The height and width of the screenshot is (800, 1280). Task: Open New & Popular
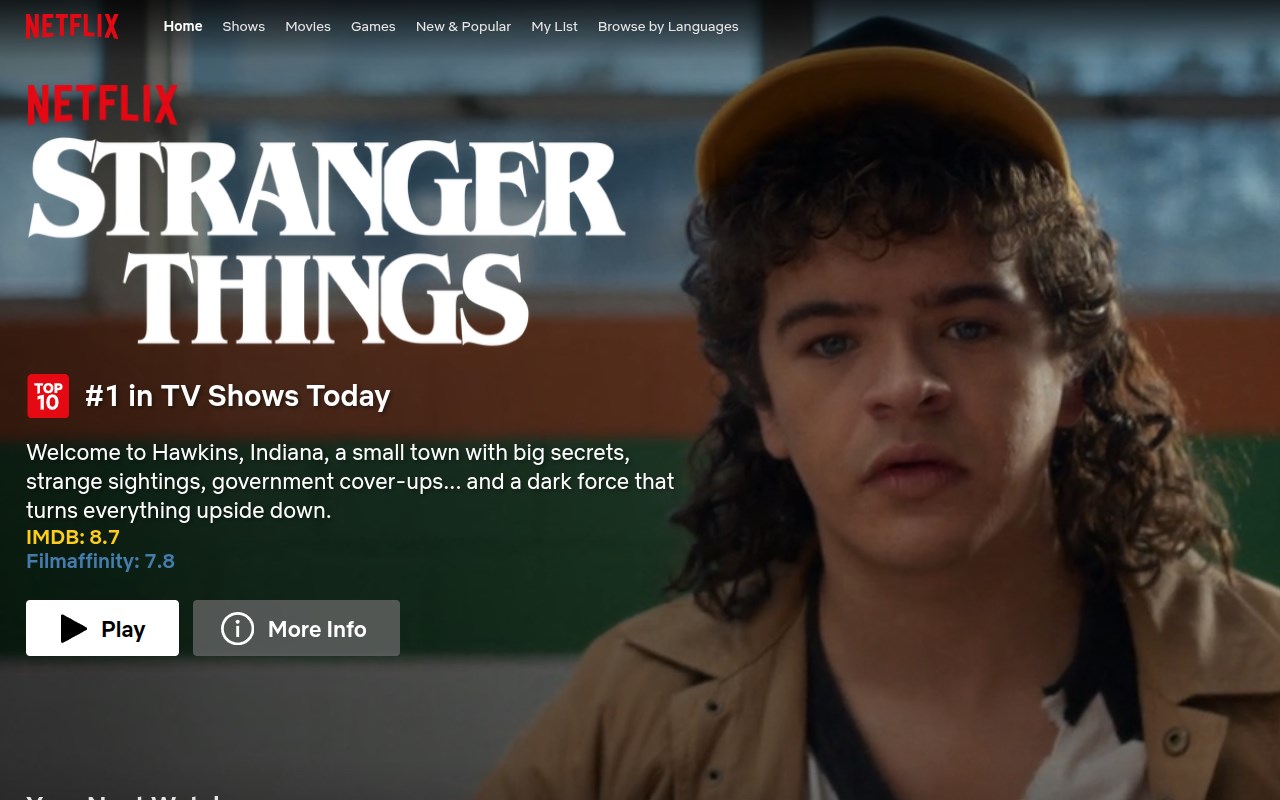point(463,26)
